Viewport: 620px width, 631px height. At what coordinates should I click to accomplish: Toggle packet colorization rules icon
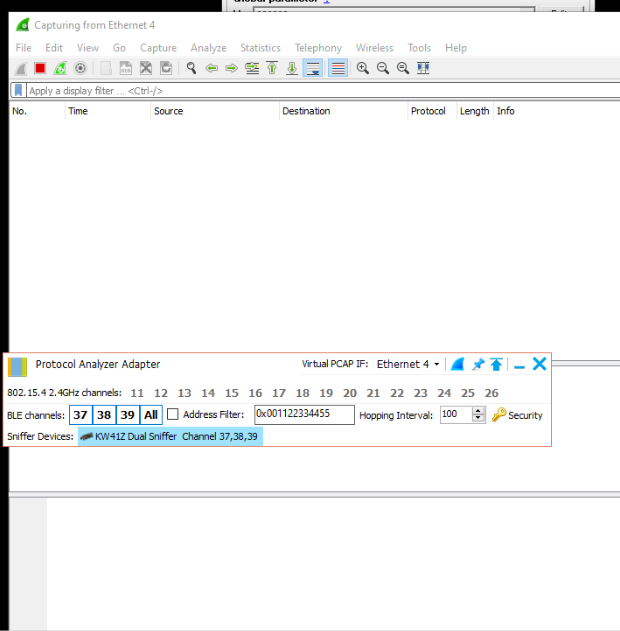click(x=338, y=68)
